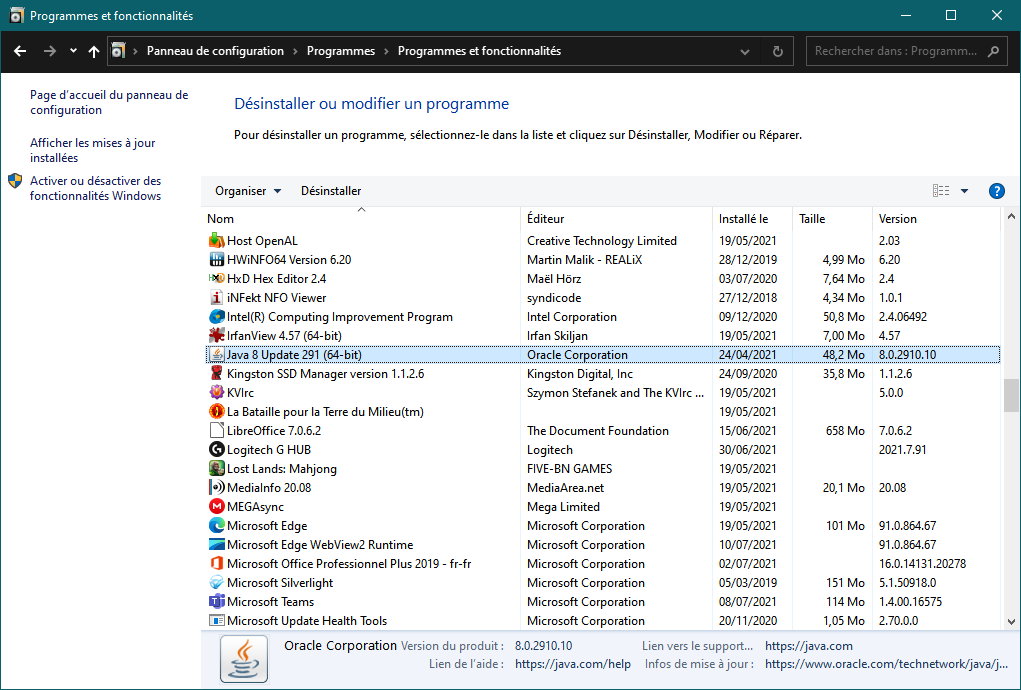Click the oracle.com technetwork update info text
This screenshot has width=1021, height=690.
887,664
